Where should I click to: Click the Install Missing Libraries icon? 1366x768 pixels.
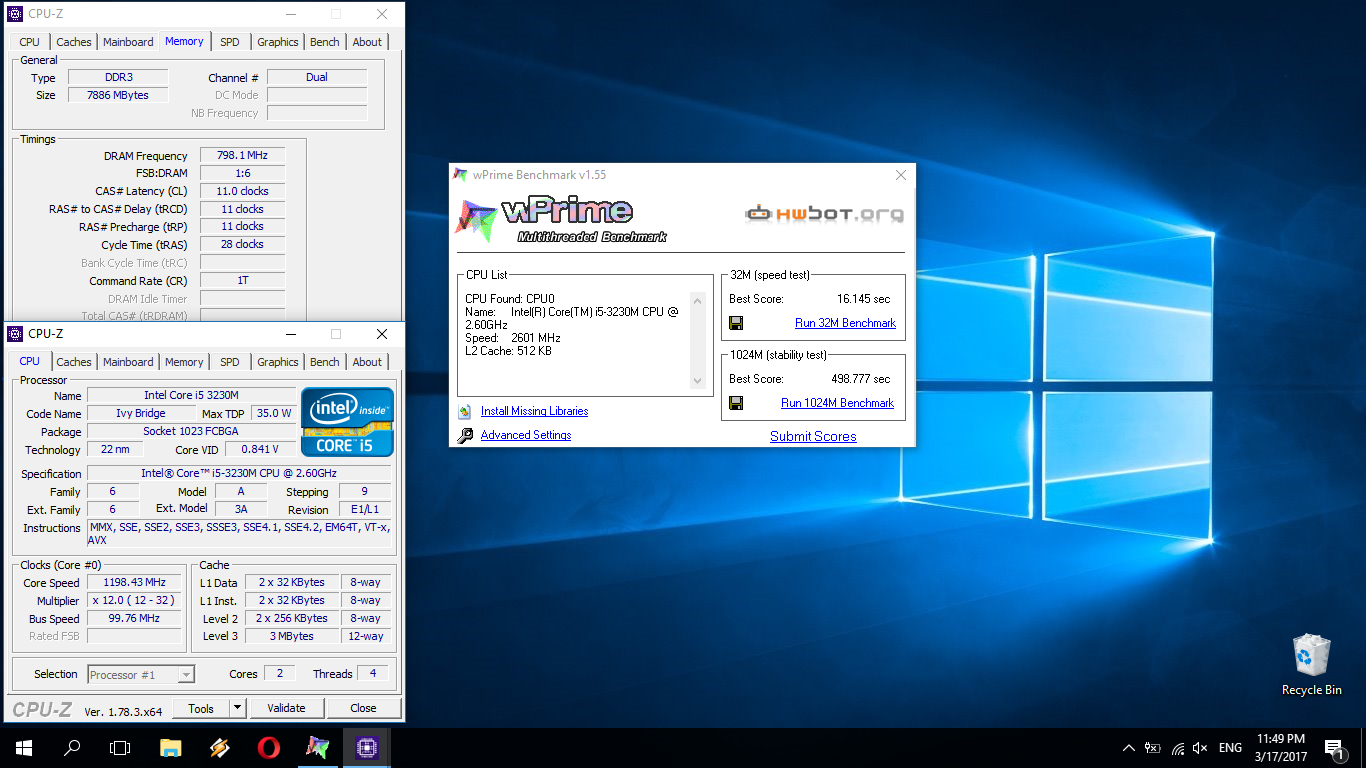(465, 411)
